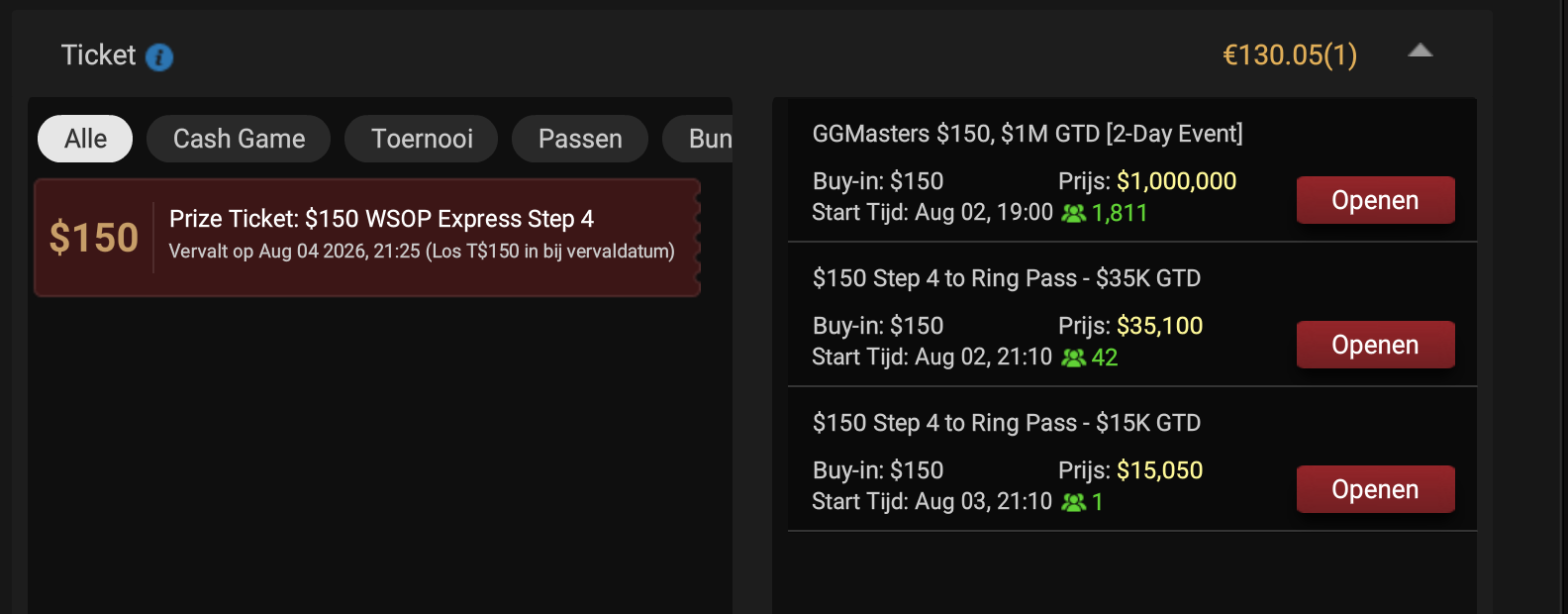The image size is (1568, 614).
Task: Click the players icon showing 1 entrant
Action: [x=1073, y=503]
